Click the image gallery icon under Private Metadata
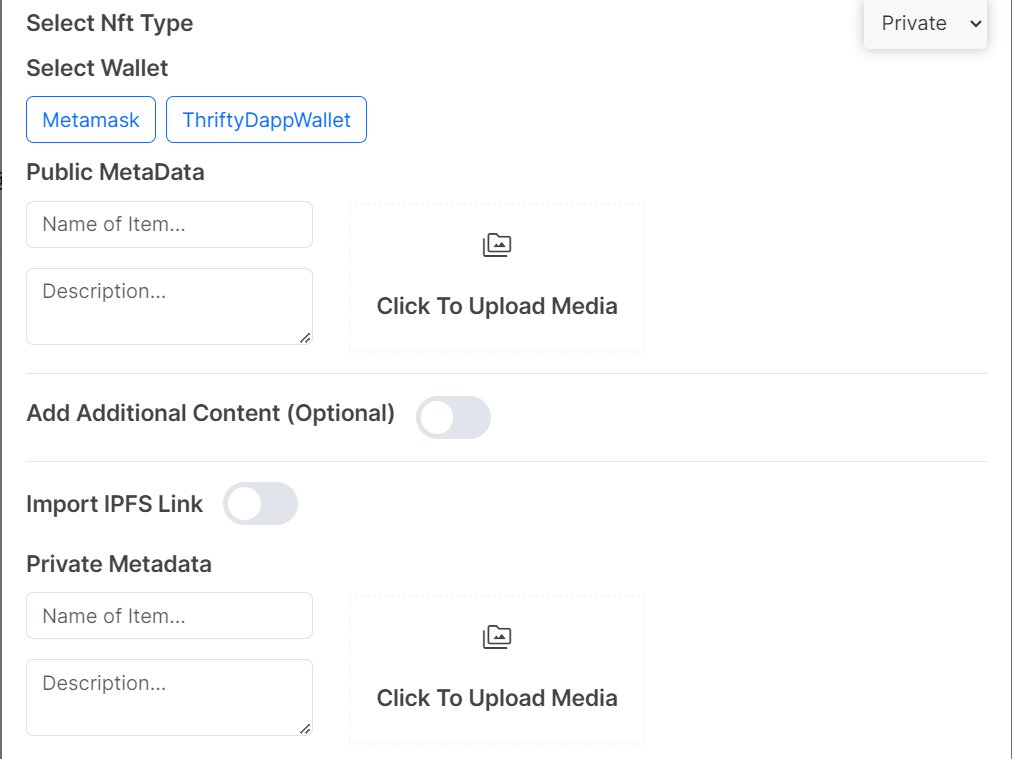This screenshot has height=759, width=1012. point(497,637)
